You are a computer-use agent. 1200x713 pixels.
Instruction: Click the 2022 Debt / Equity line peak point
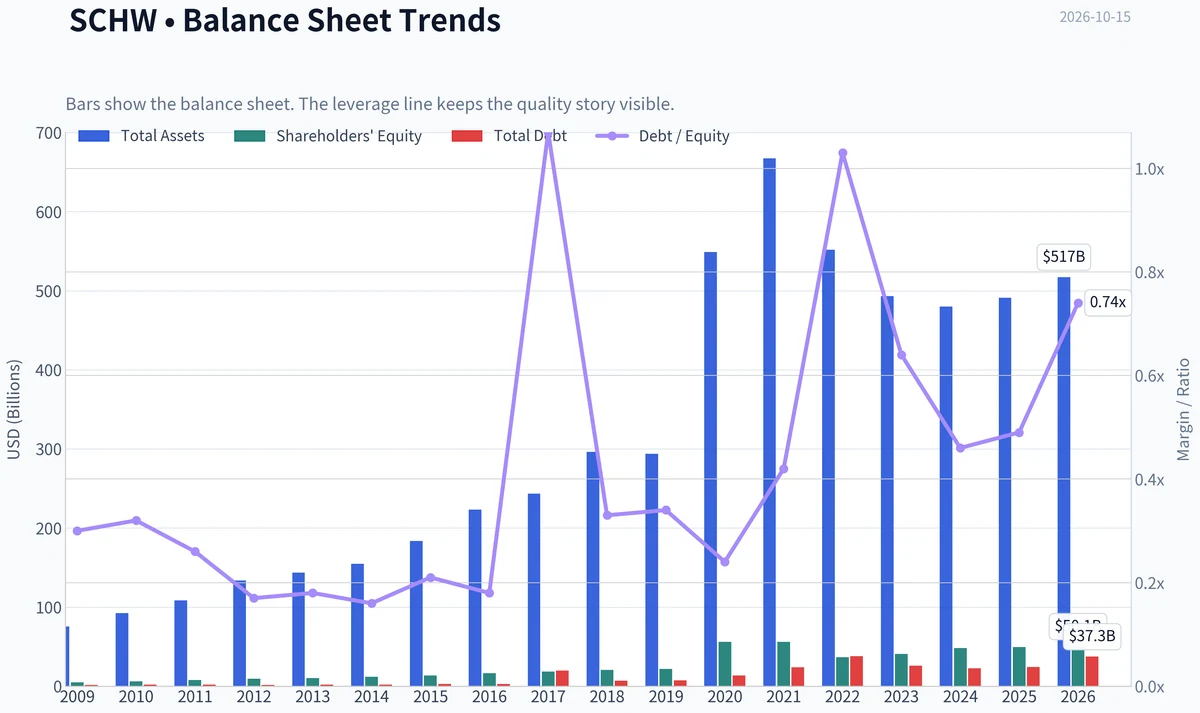point(843,153)
